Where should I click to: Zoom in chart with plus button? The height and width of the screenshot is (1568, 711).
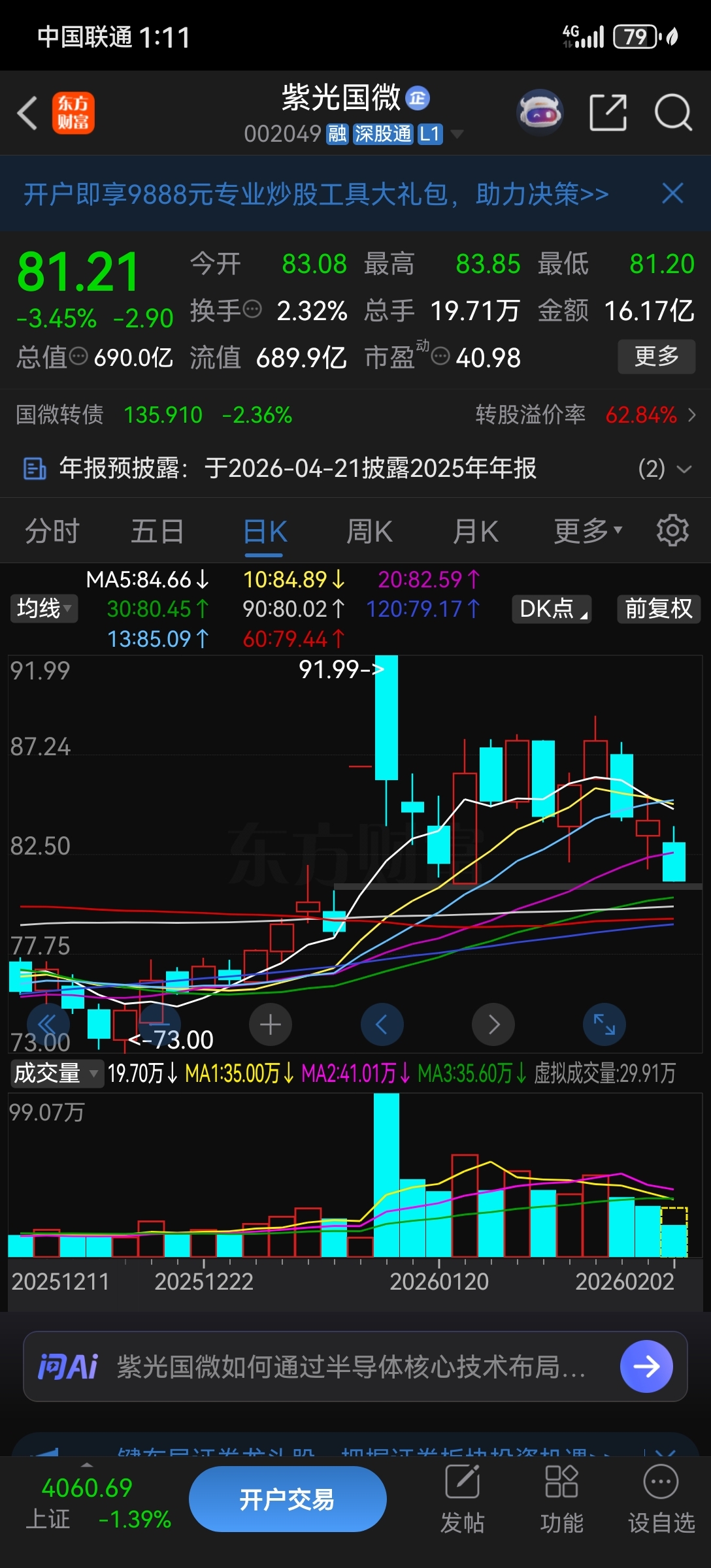(271, 1024)
